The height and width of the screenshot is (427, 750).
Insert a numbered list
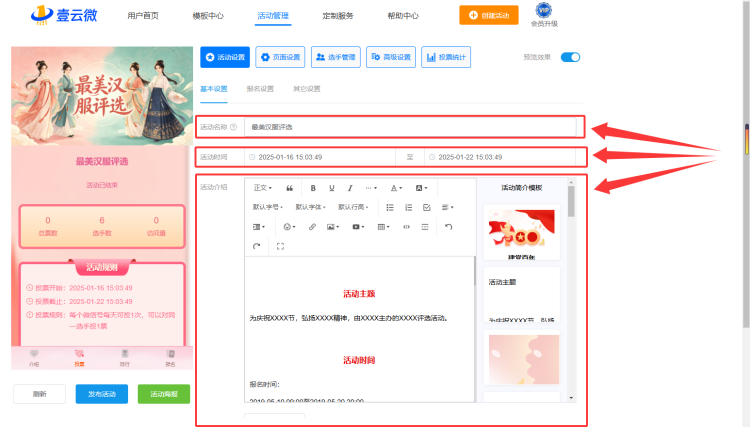tap(408, 207)
